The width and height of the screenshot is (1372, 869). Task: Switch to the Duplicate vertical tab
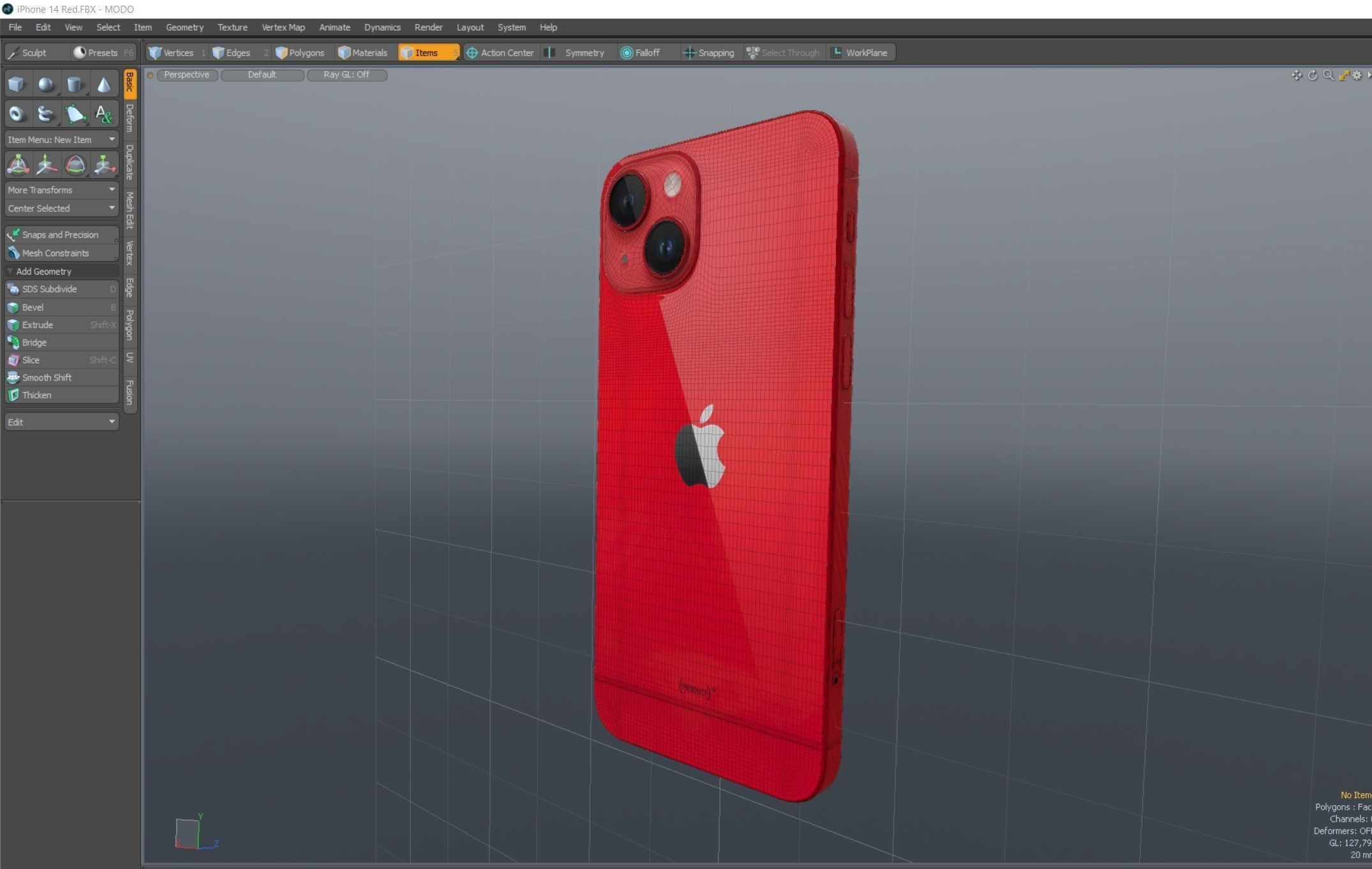[x=130, y=162]
